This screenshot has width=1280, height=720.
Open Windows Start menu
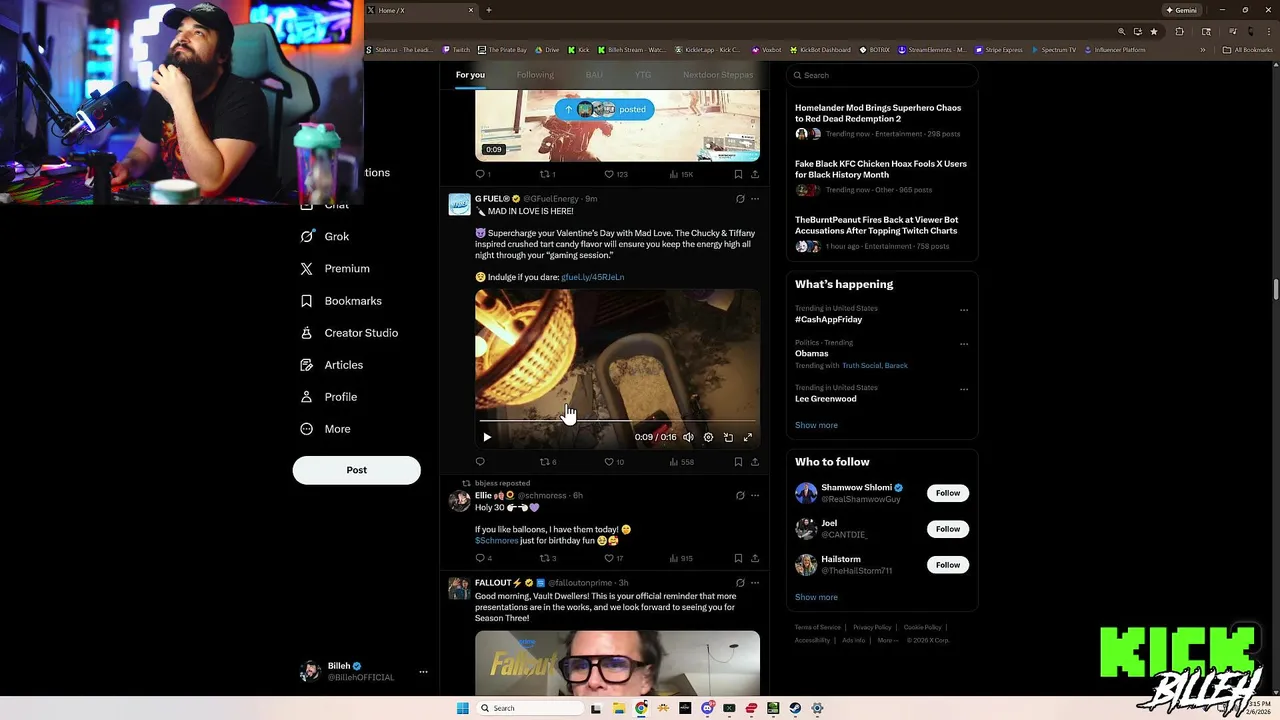462,708
